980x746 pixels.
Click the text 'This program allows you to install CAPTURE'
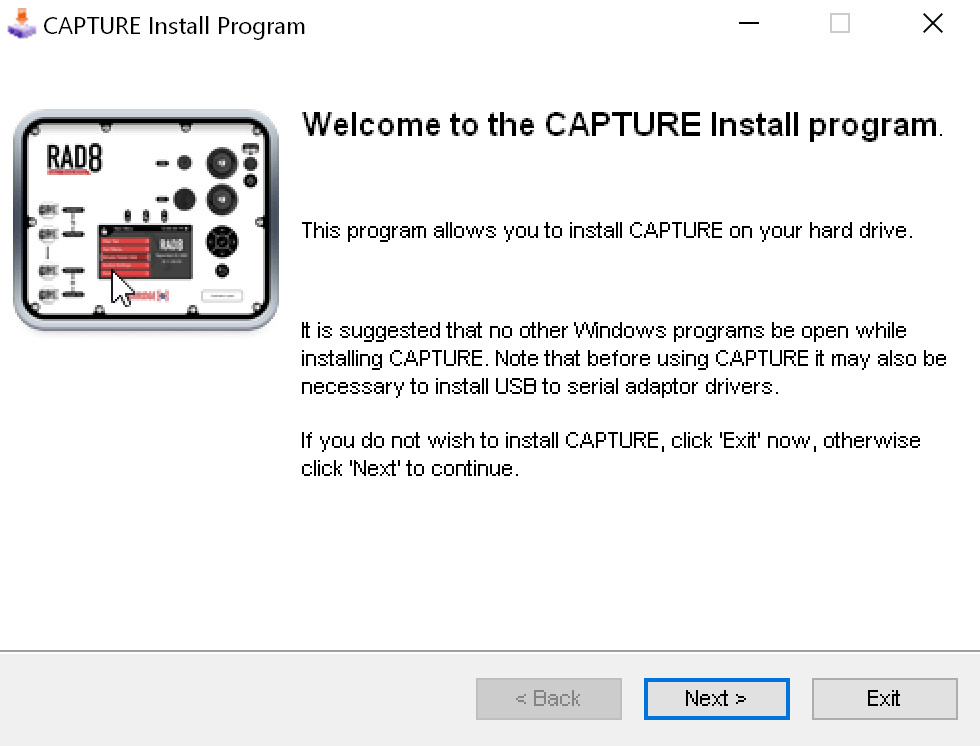511,231
